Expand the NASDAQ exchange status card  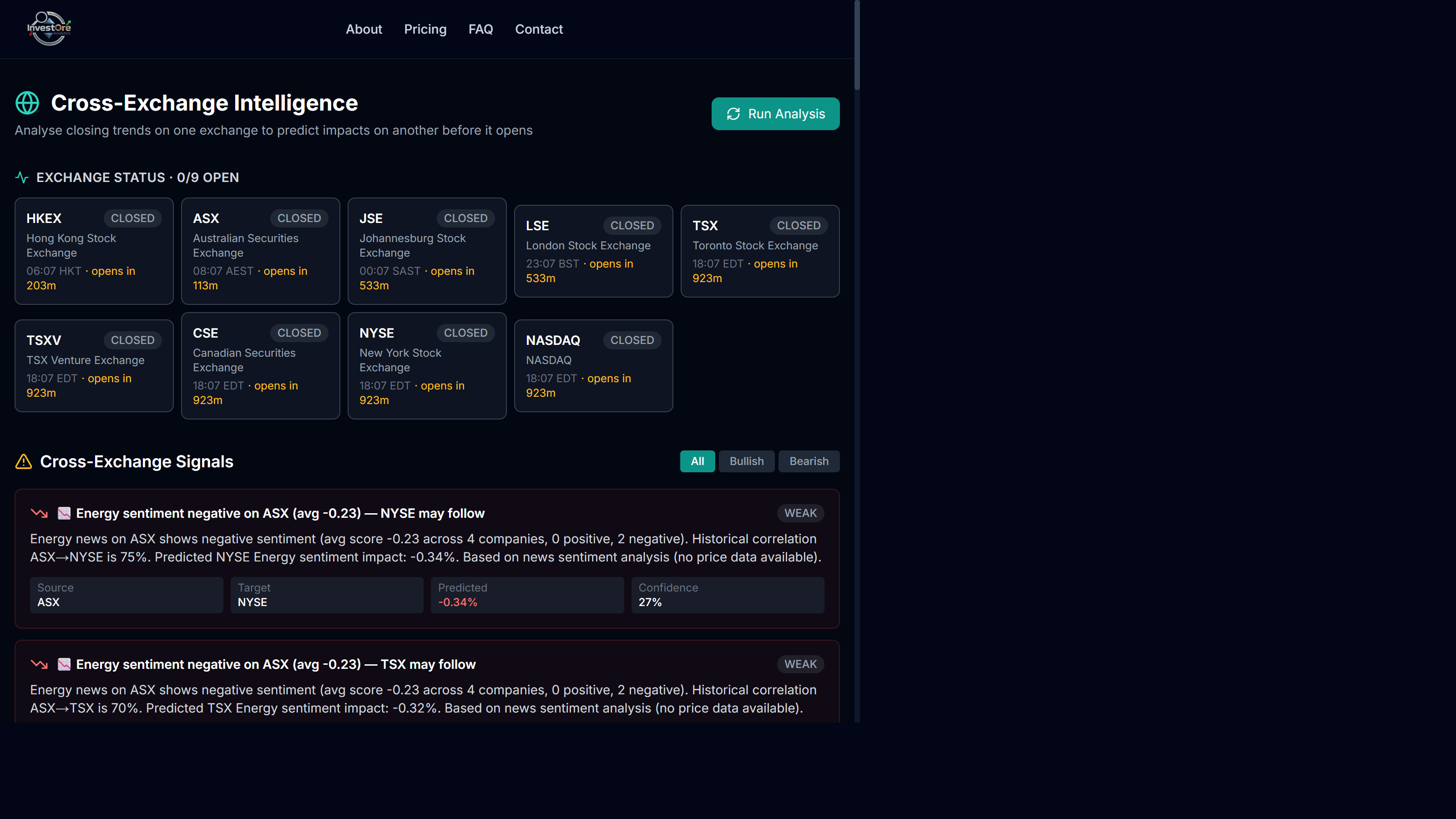click(593, 366)
